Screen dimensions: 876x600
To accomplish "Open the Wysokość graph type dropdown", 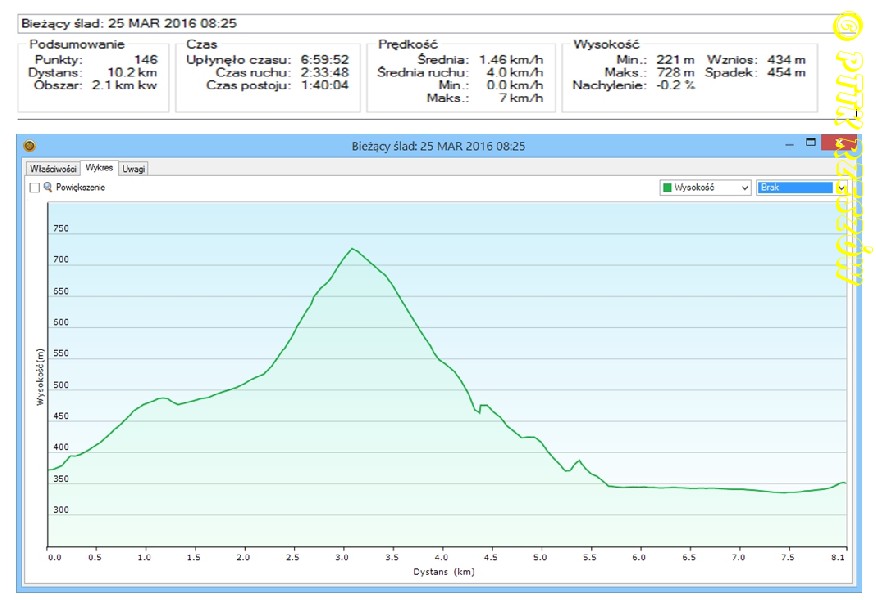I will click(705, 187).
